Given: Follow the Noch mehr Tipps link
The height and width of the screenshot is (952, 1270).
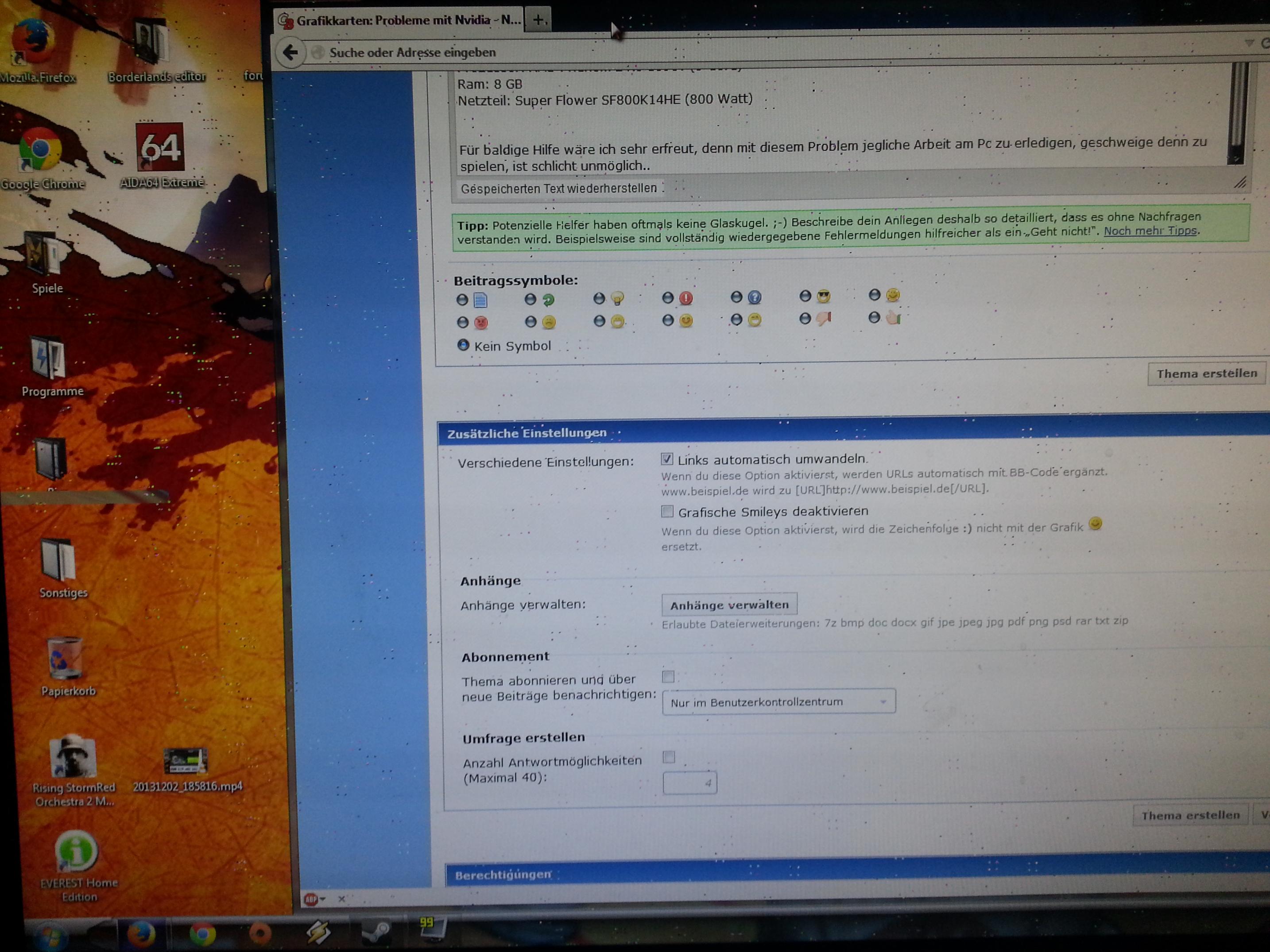Looking at the screenshot, I should click(x=1150, y=231).
